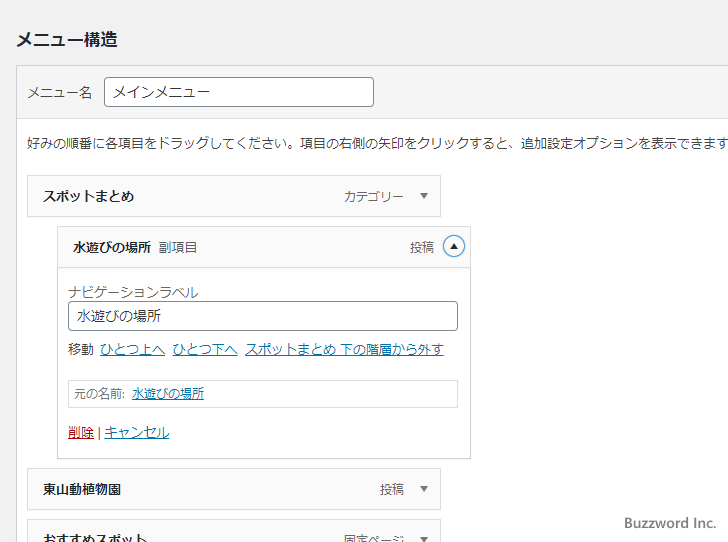
Task: Select the おすすめスポット menu item title
Action: (x=95, y=538)
